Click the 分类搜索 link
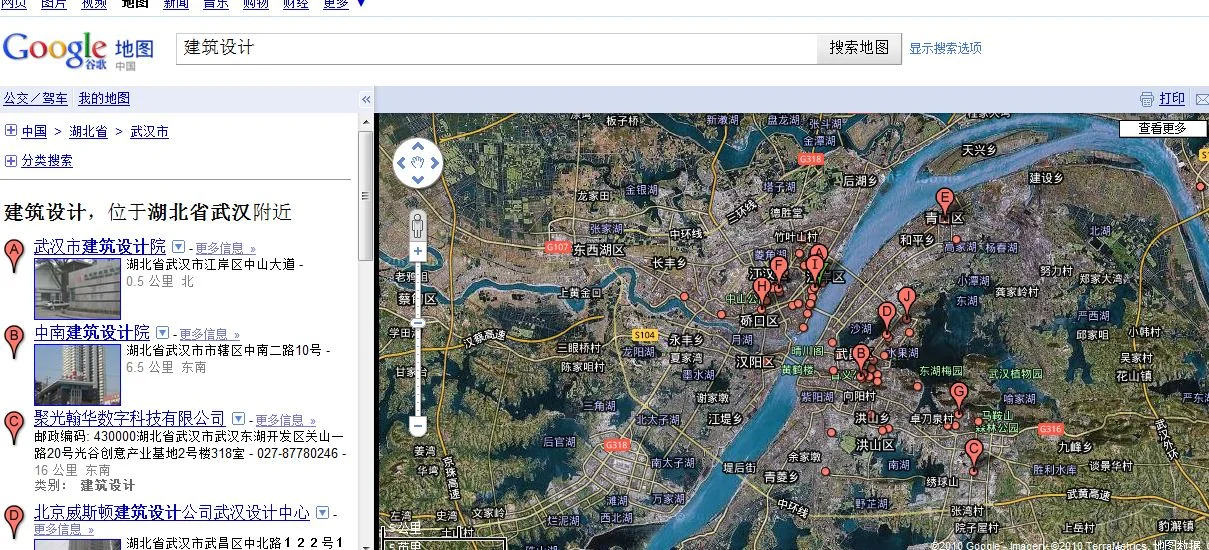 point(47,160)
